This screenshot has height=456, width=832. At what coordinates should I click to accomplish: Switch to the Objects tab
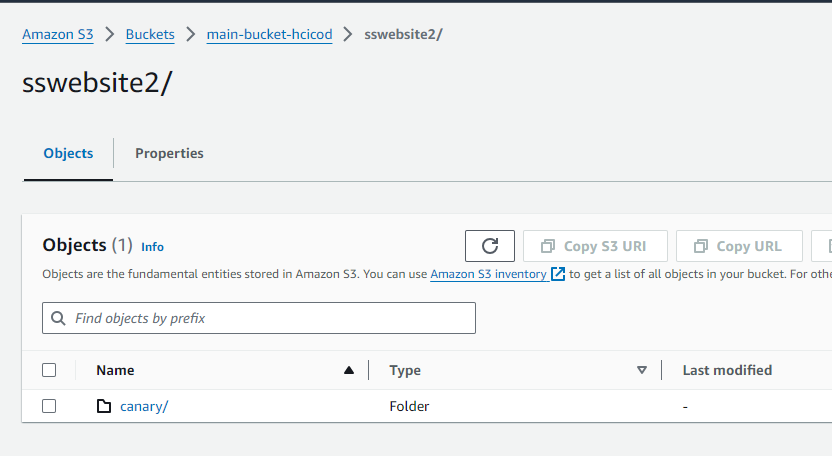[x=68, y=153]
